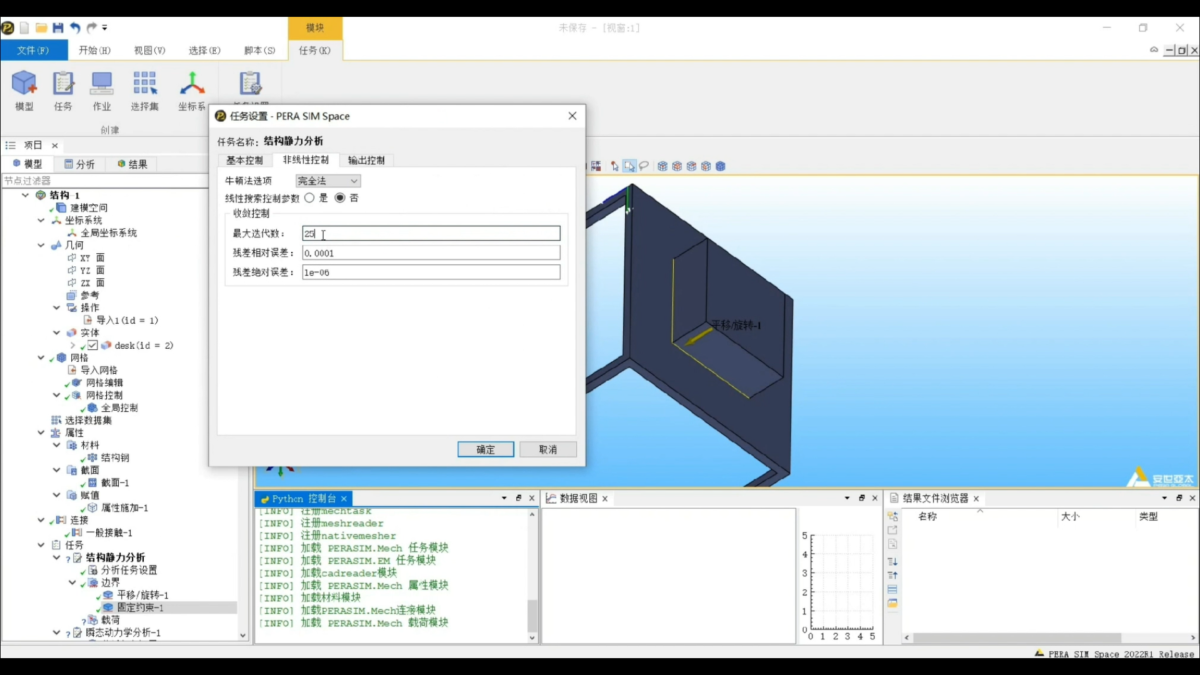Switch to 输出控制 tab in dialog

(366, 160)
